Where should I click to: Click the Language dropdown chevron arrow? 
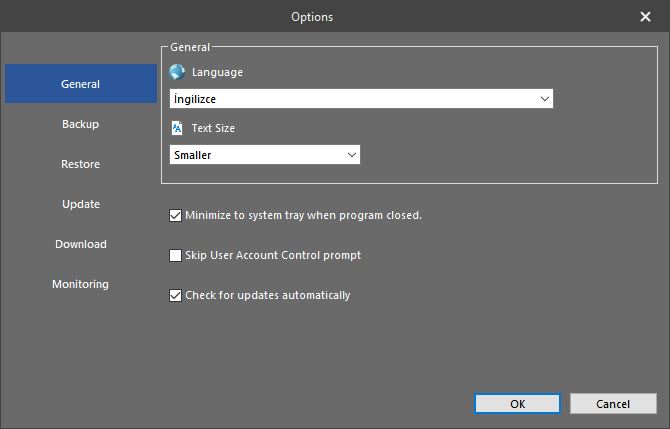[x=544, y=99]
